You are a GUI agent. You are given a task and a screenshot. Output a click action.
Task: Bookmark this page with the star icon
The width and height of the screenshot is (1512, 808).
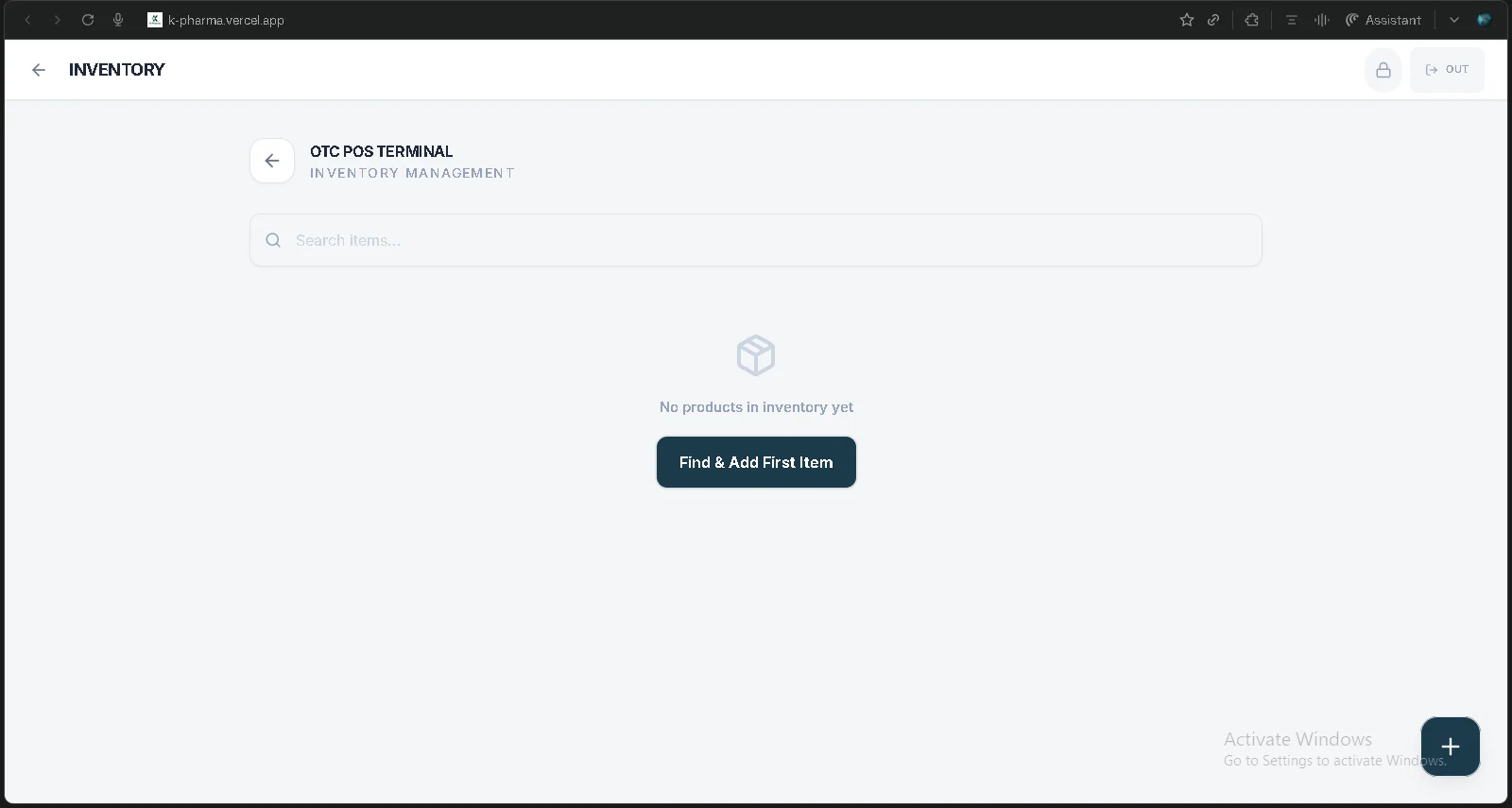click(x=1187, y=20)
